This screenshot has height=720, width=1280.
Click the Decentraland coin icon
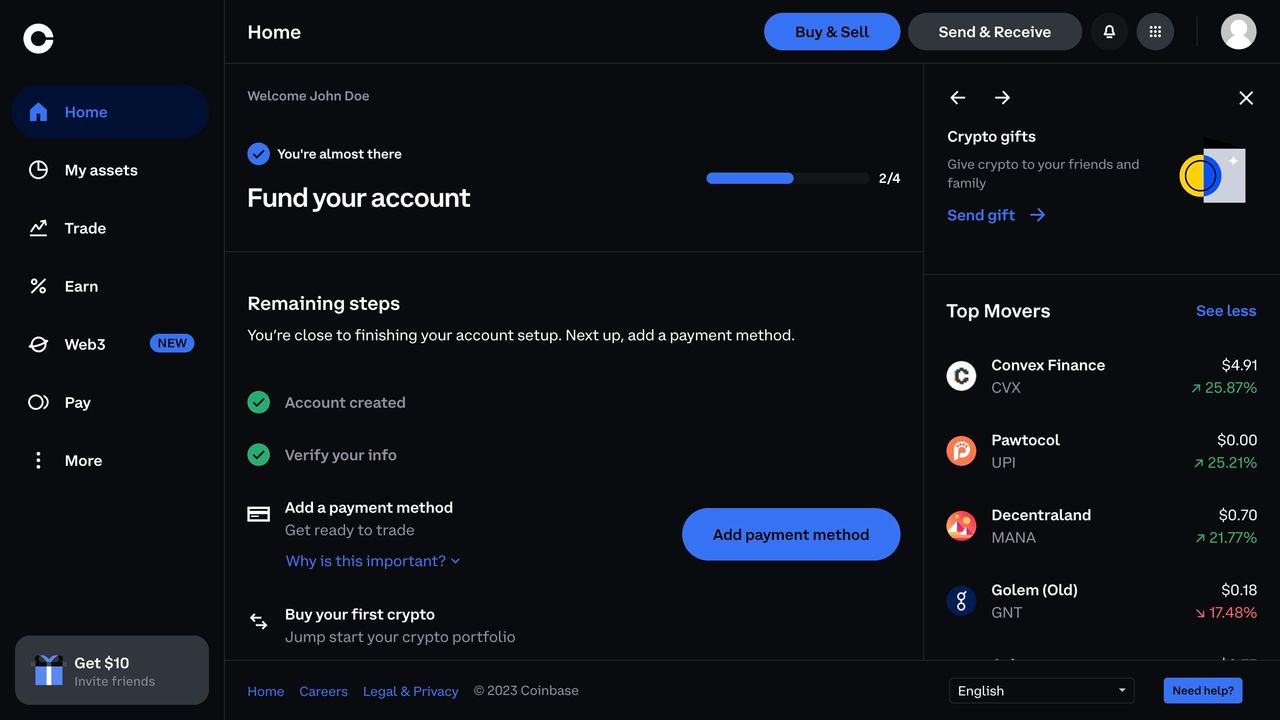pyautogui.click(x=961, y=526)
